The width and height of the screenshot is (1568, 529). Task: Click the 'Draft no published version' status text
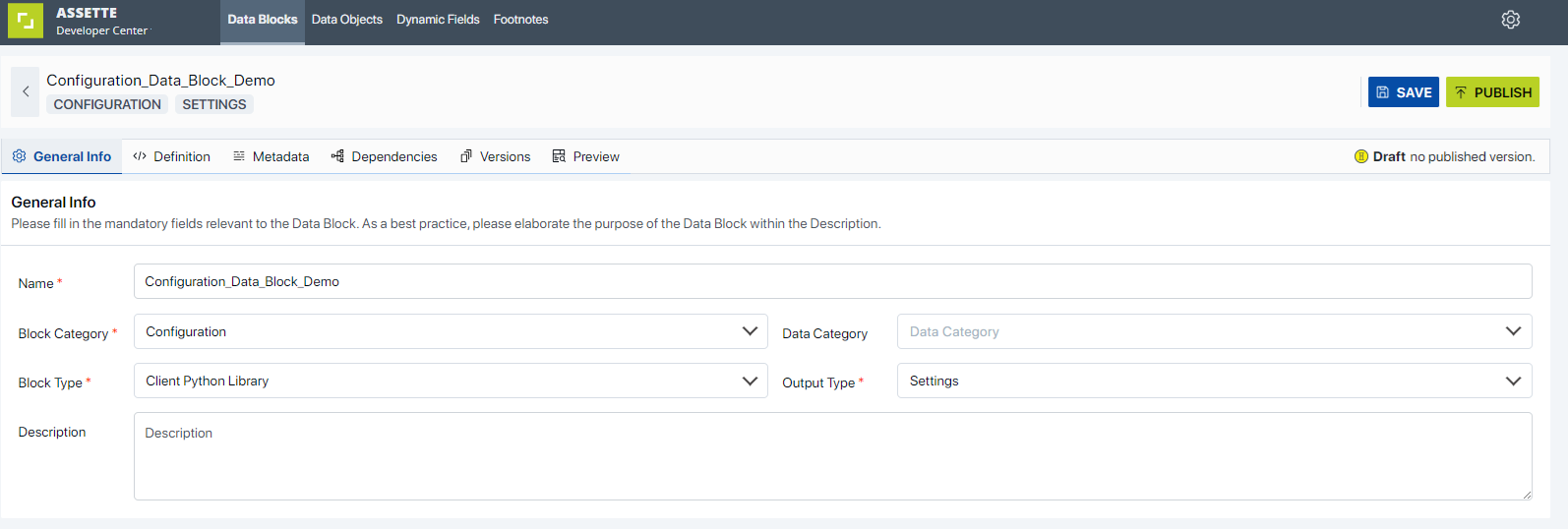pyautogui.click(x=1454, y=156)
